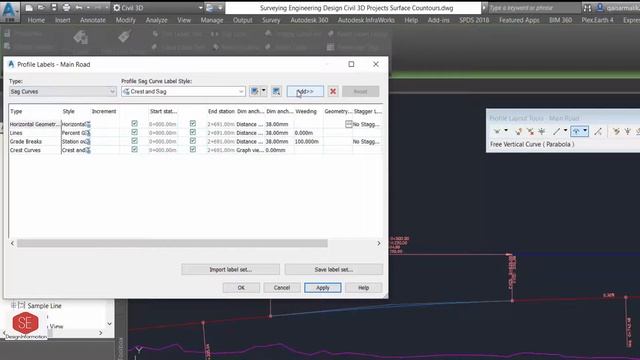
Task: Click the Add>> button
Action: pos(305,91)
